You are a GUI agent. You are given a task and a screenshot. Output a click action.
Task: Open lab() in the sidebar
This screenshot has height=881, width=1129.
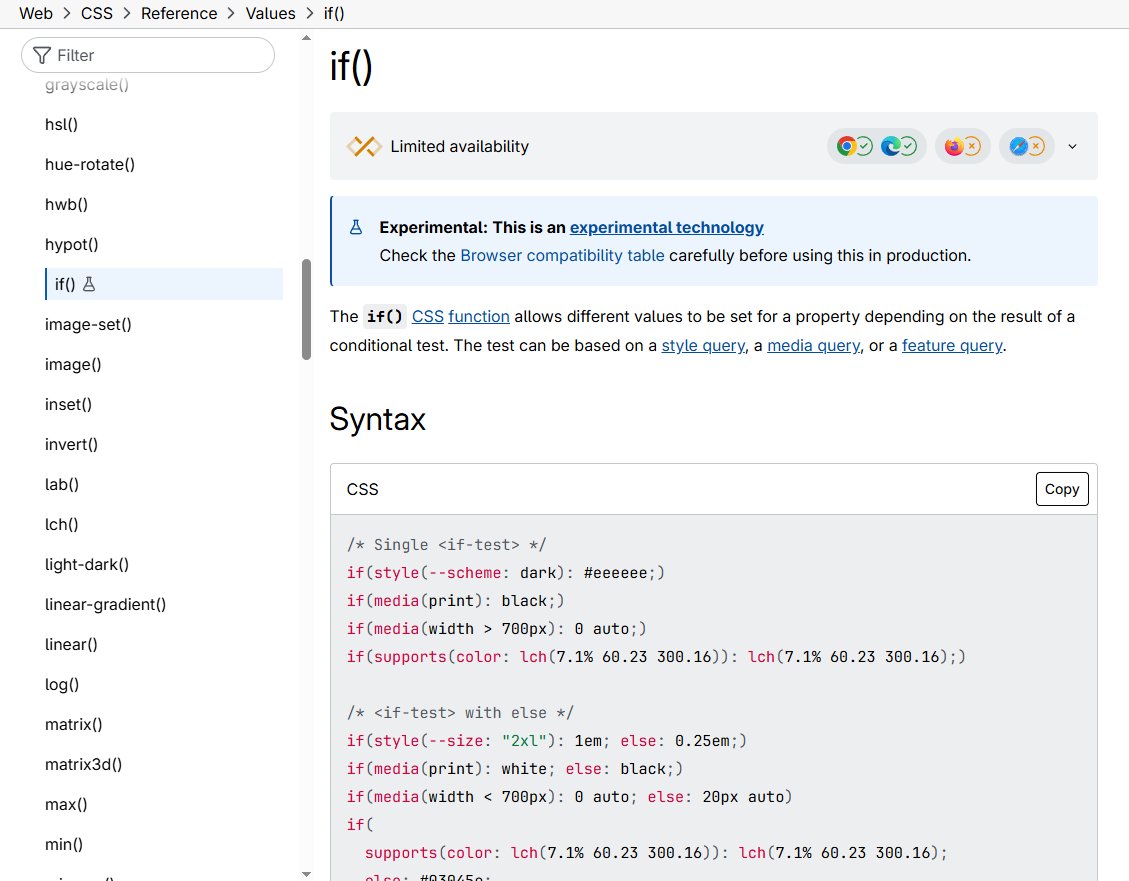[x=62, y=484]
